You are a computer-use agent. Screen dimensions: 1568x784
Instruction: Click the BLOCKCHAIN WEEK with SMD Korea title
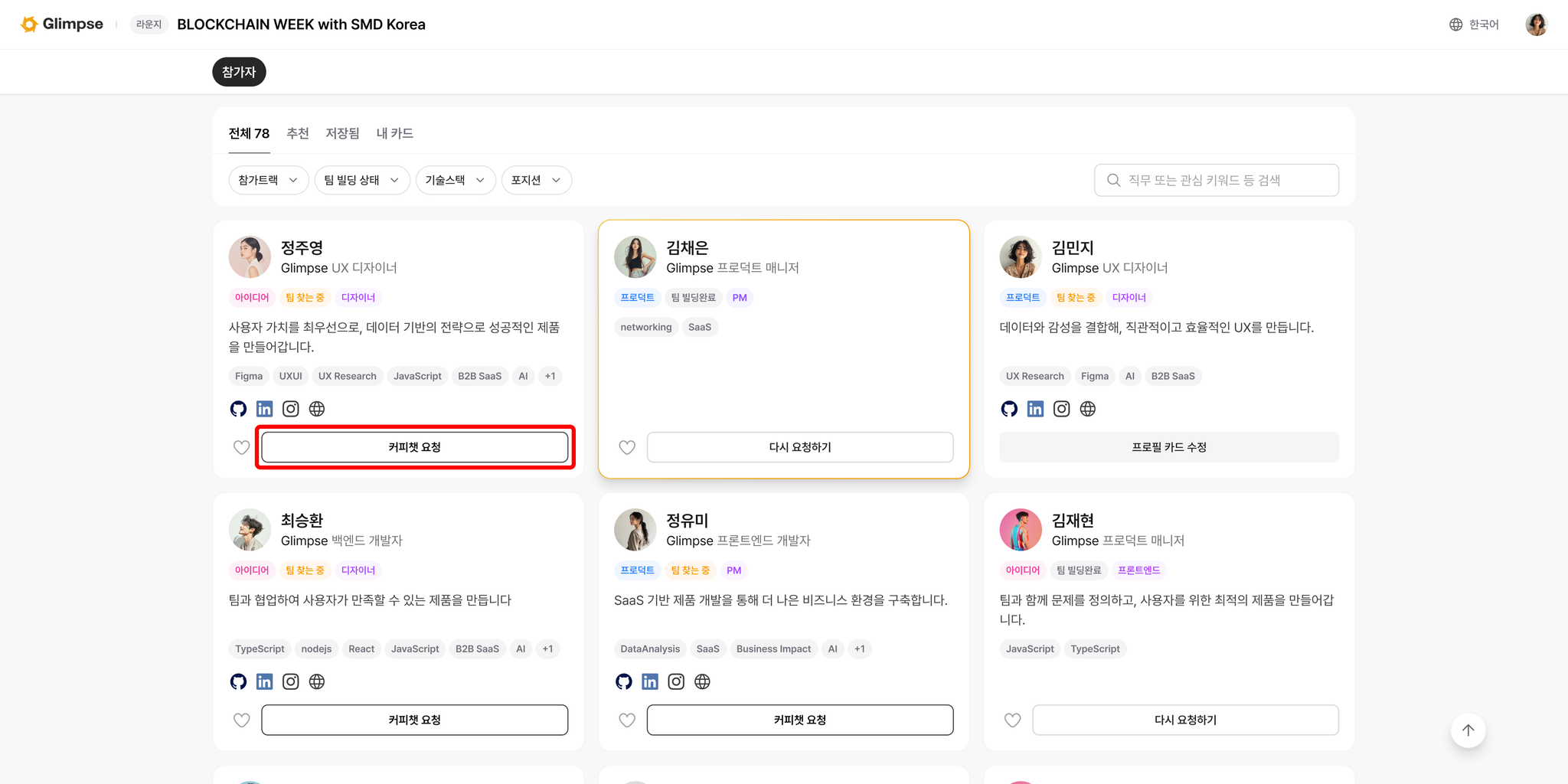[301, 24]
